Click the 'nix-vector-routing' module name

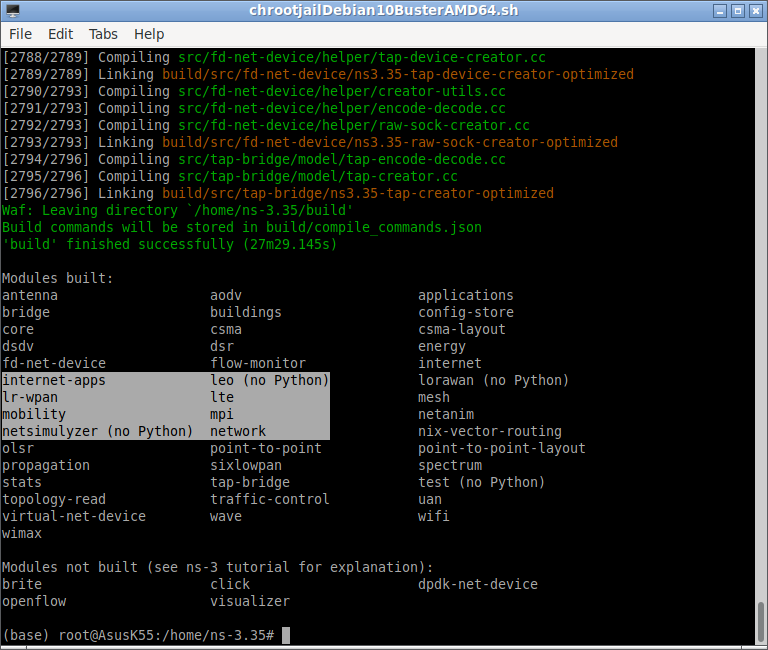(x=490, y=431)
